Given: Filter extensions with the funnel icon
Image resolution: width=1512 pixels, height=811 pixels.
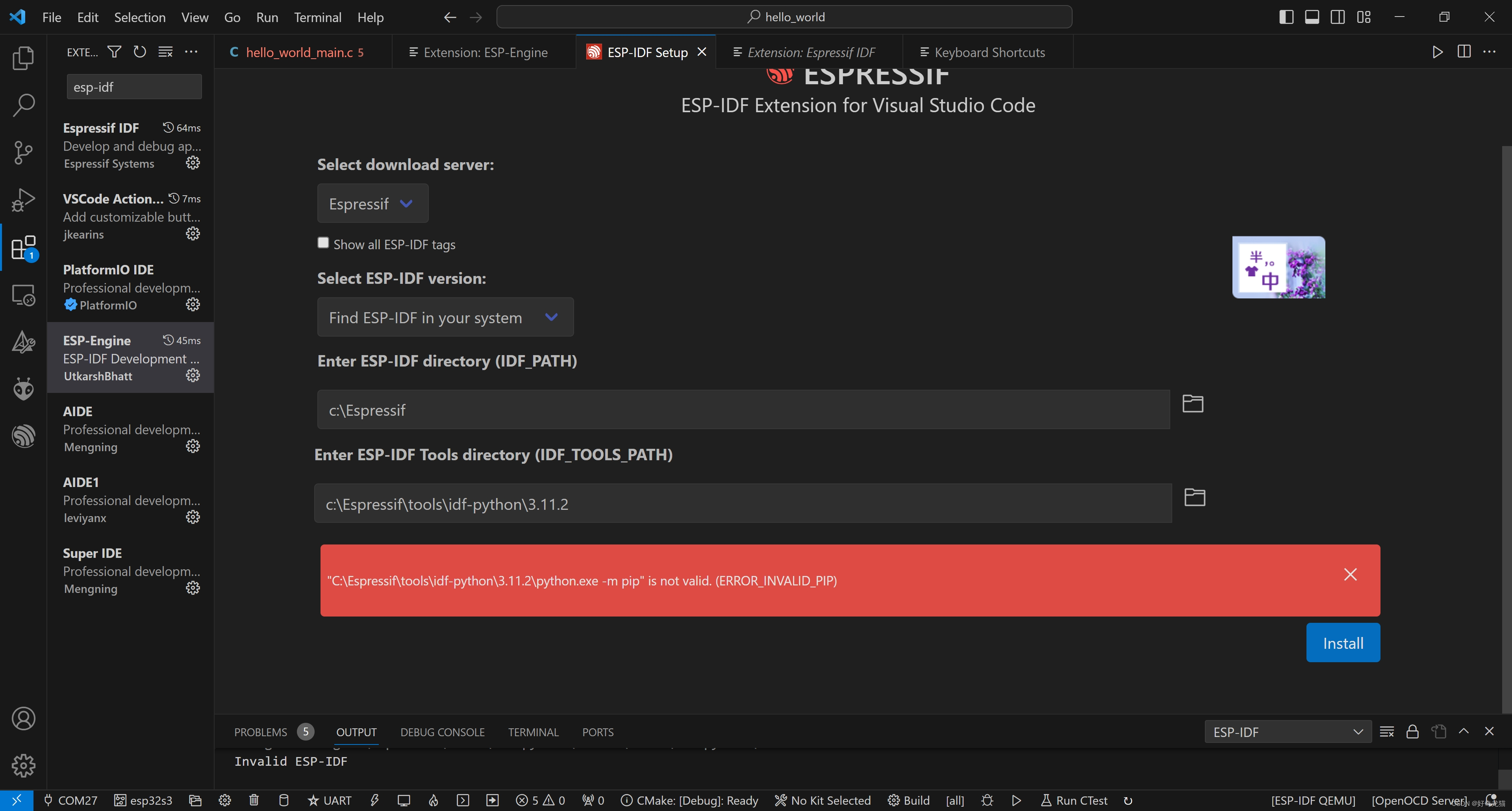Looking at the screenshot, I should tap(115, 52).
